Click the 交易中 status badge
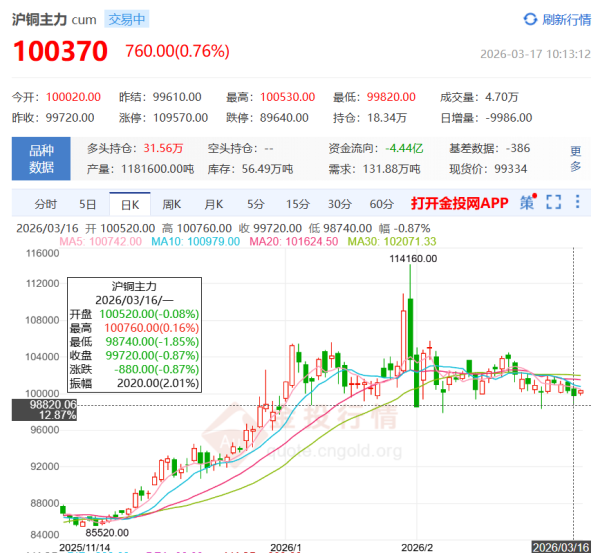The image size is (600, 553). (127, 19)
